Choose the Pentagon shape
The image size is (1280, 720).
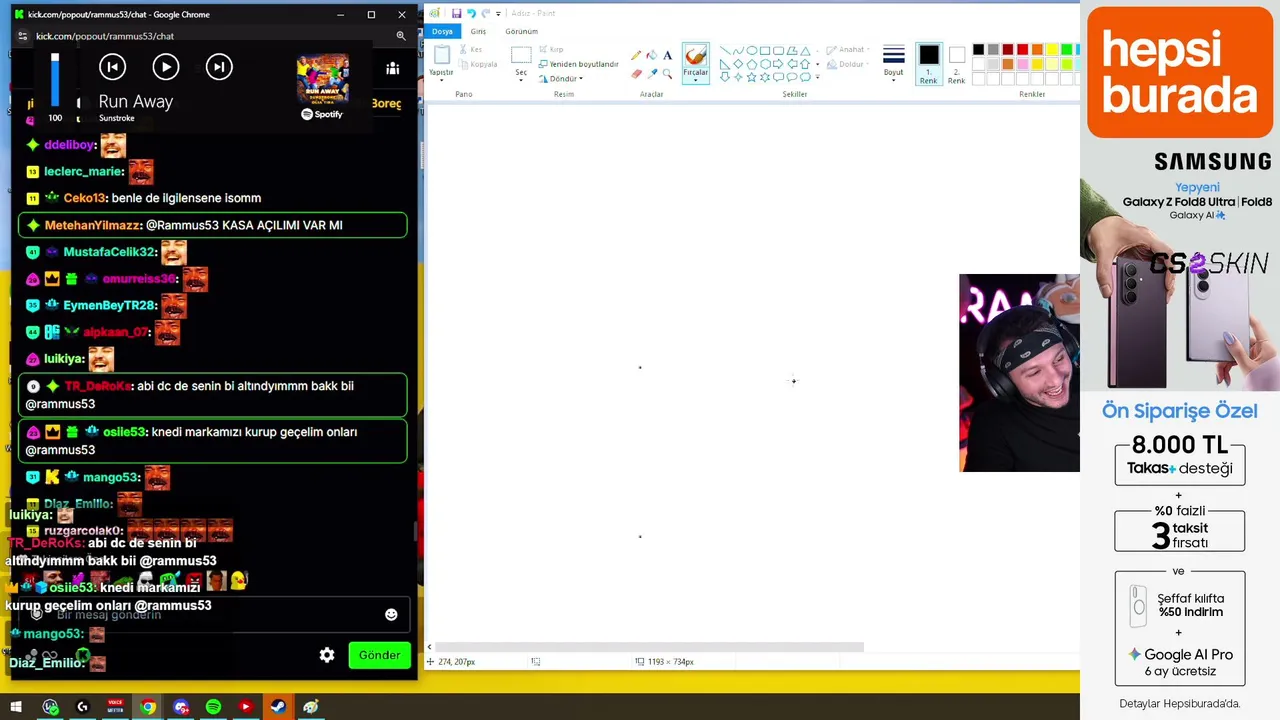click(x=751, y=64)
